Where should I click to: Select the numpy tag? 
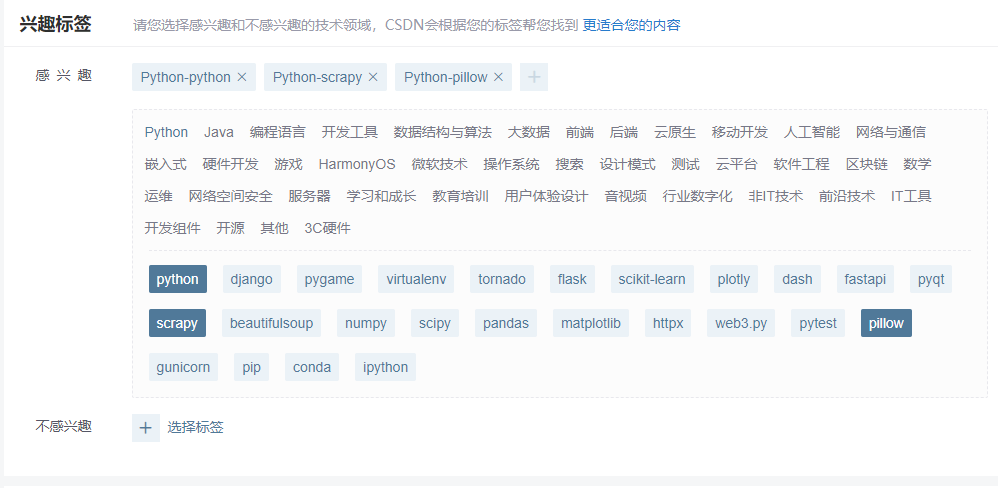366,323
